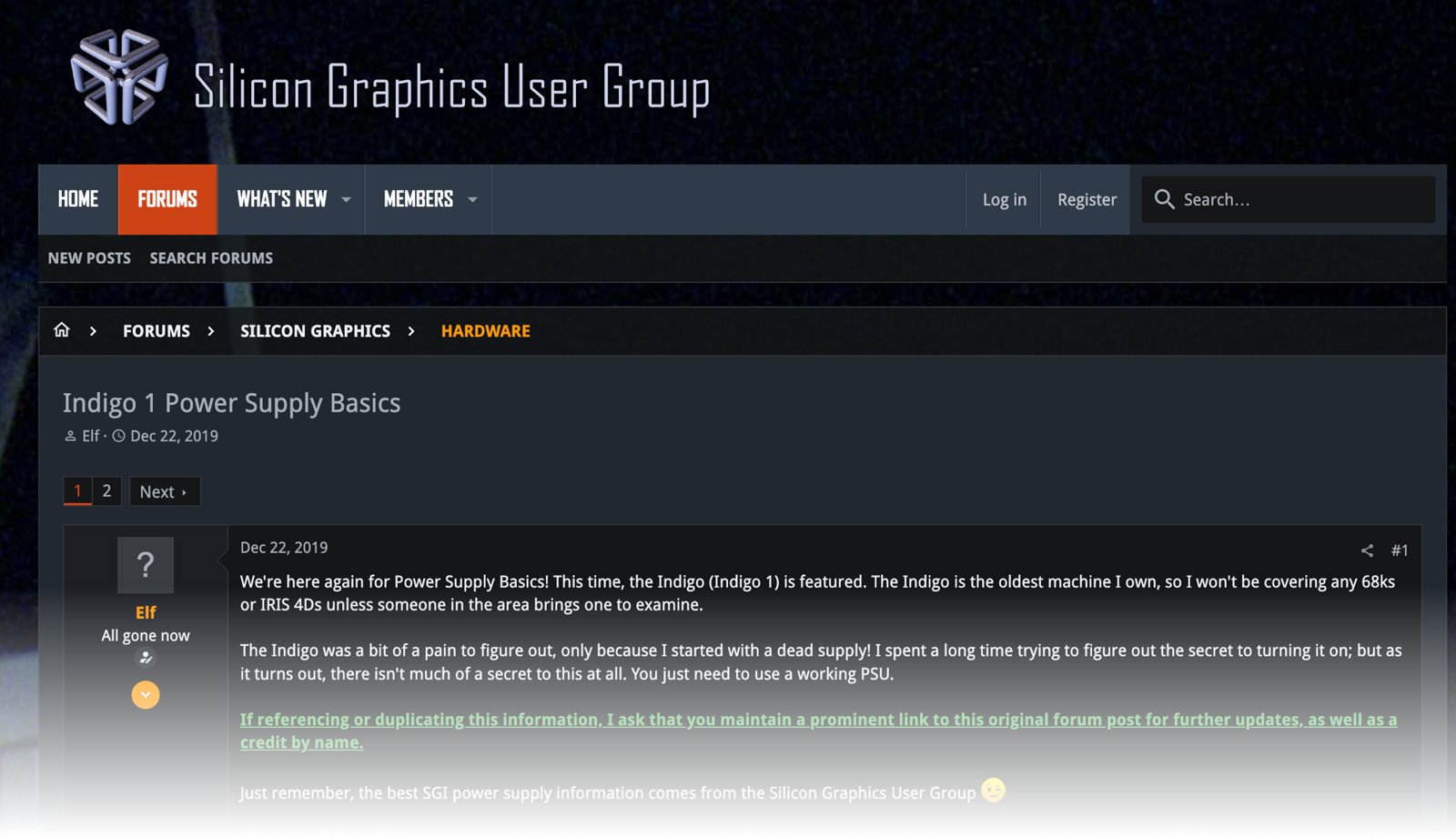Click the share icon on post #1

tap(1367, 550)
